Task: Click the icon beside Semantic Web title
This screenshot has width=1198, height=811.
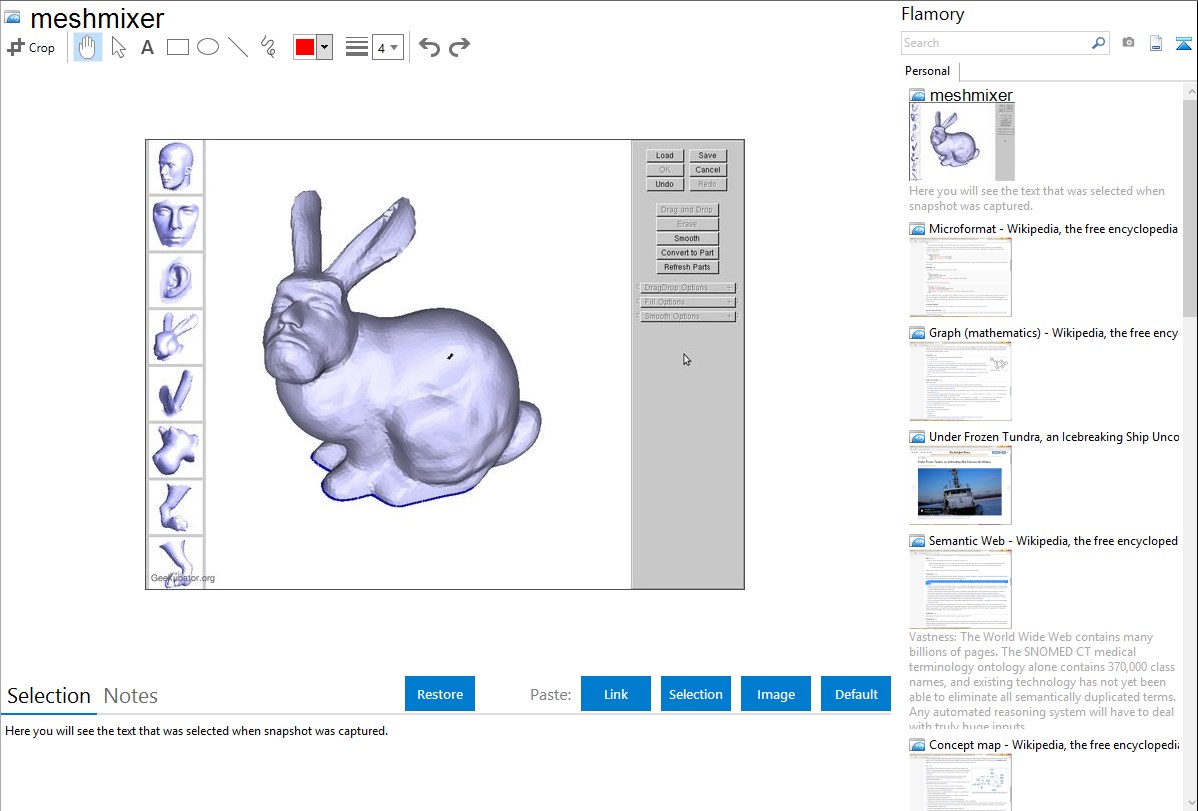Action: (x=917, y=541)
